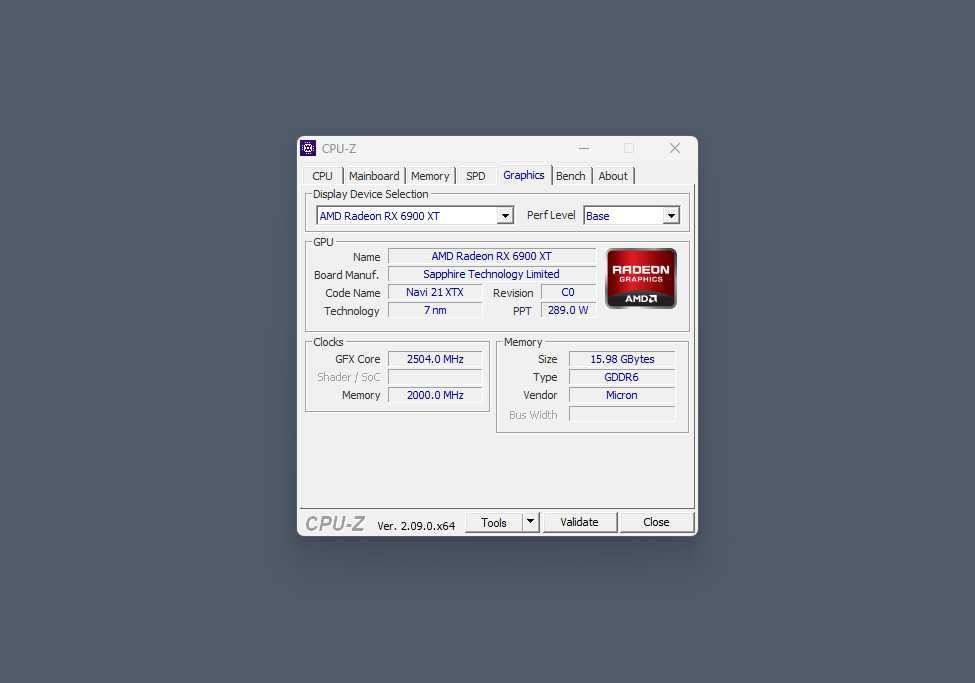The height and width of the screenshot is (683, 975).
Task: Click the CPU-Z app icon in title bar
Action: pos(308,148)
